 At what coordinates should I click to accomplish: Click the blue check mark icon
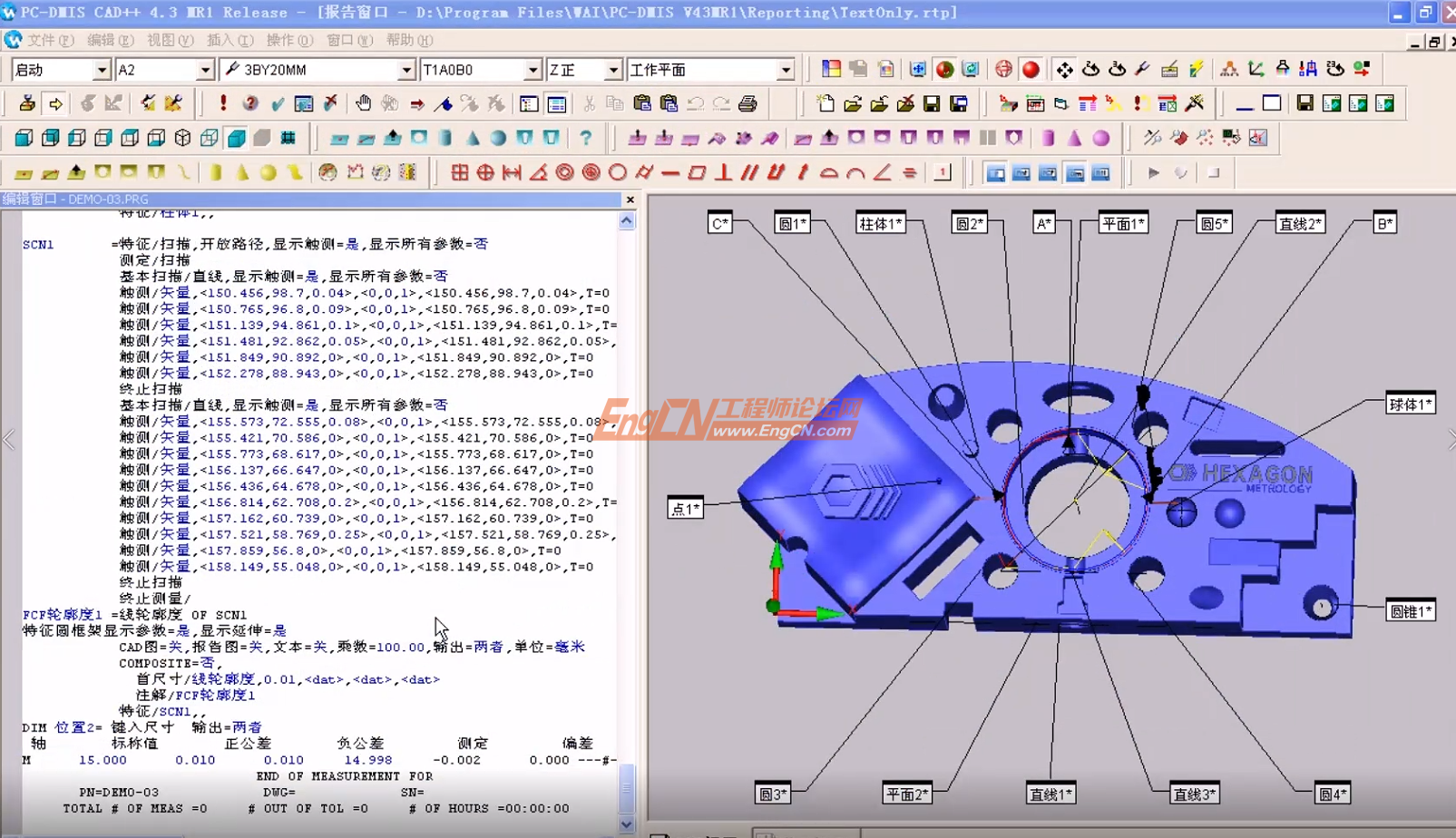[278, 103]
